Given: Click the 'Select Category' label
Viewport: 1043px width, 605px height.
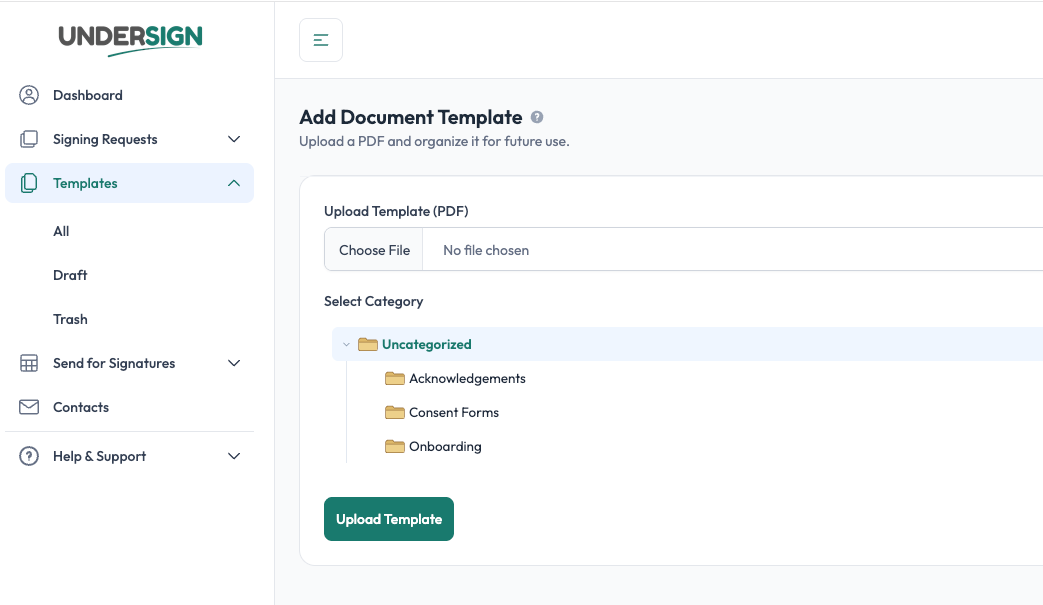Looking at the screenshot, I should click(x=373, y=302).
